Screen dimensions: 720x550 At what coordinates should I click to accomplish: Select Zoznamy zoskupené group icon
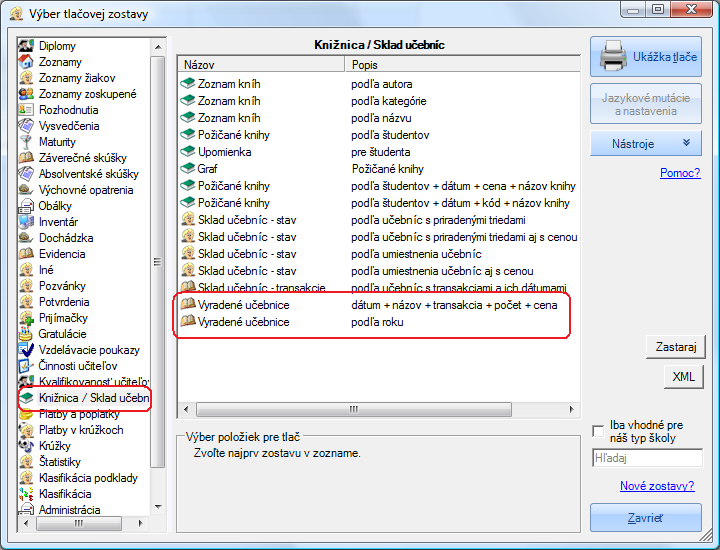[x=26, y=94]
